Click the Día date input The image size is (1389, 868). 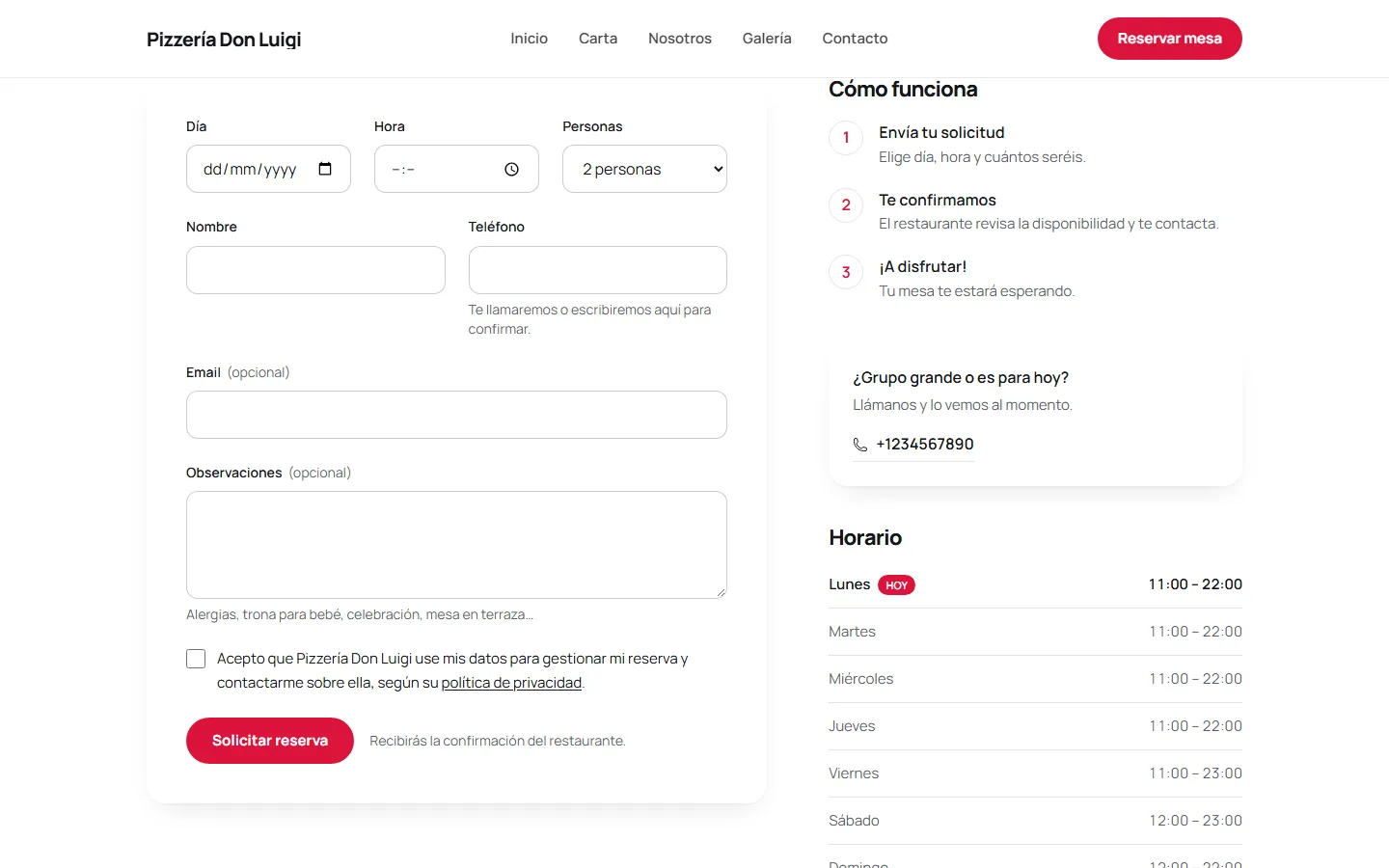[268, 169]
